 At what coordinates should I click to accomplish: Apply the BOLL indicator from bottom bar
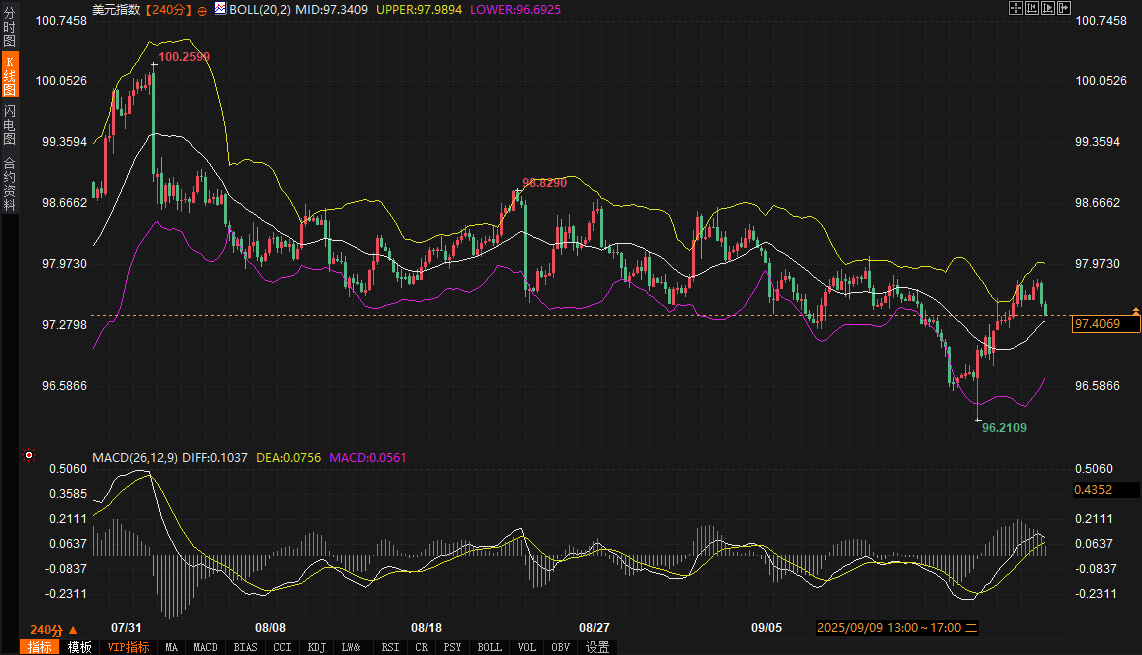click(x=489, y=647)
